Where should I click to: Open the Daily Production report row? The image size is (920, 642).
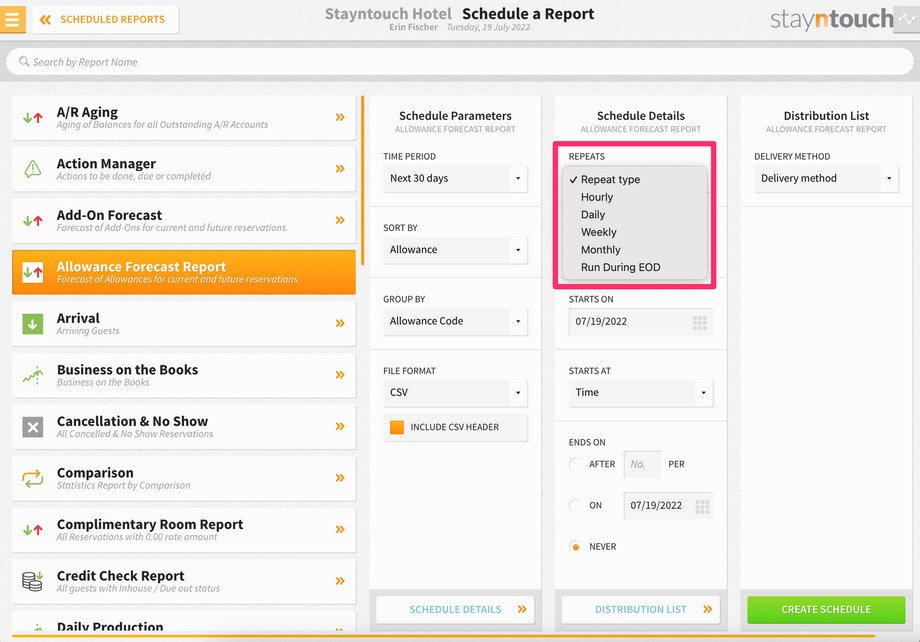pyautogui.click(x=184, y=623)
